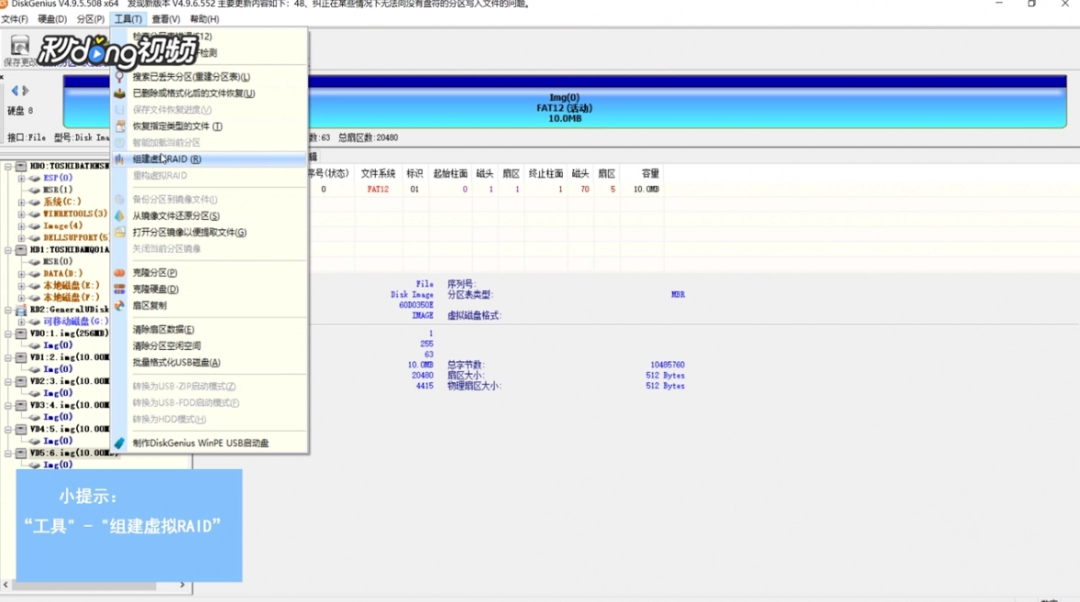Choose 清除扇区数据 from the Tools menu
Viewport: 1080px width, 602px height.
[x=163, y=329]
